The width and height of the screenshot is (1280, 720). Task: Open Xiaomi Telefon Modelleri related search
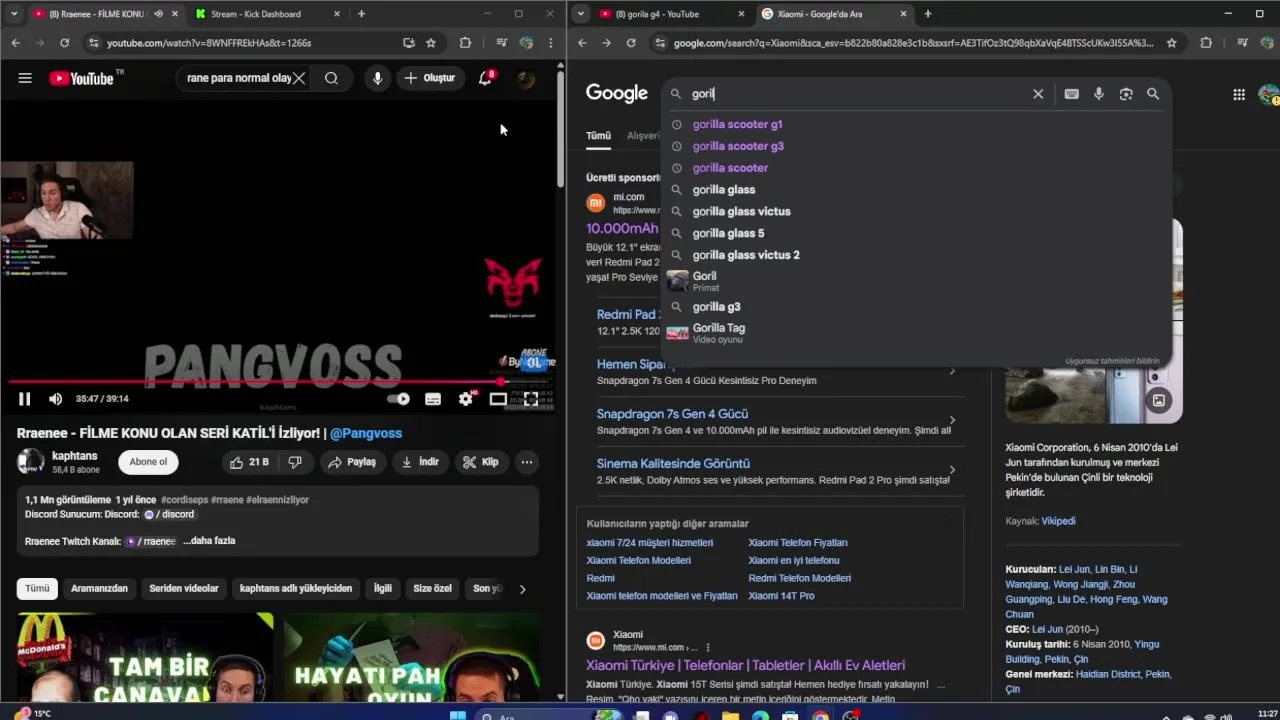click(x=638, y=560)
